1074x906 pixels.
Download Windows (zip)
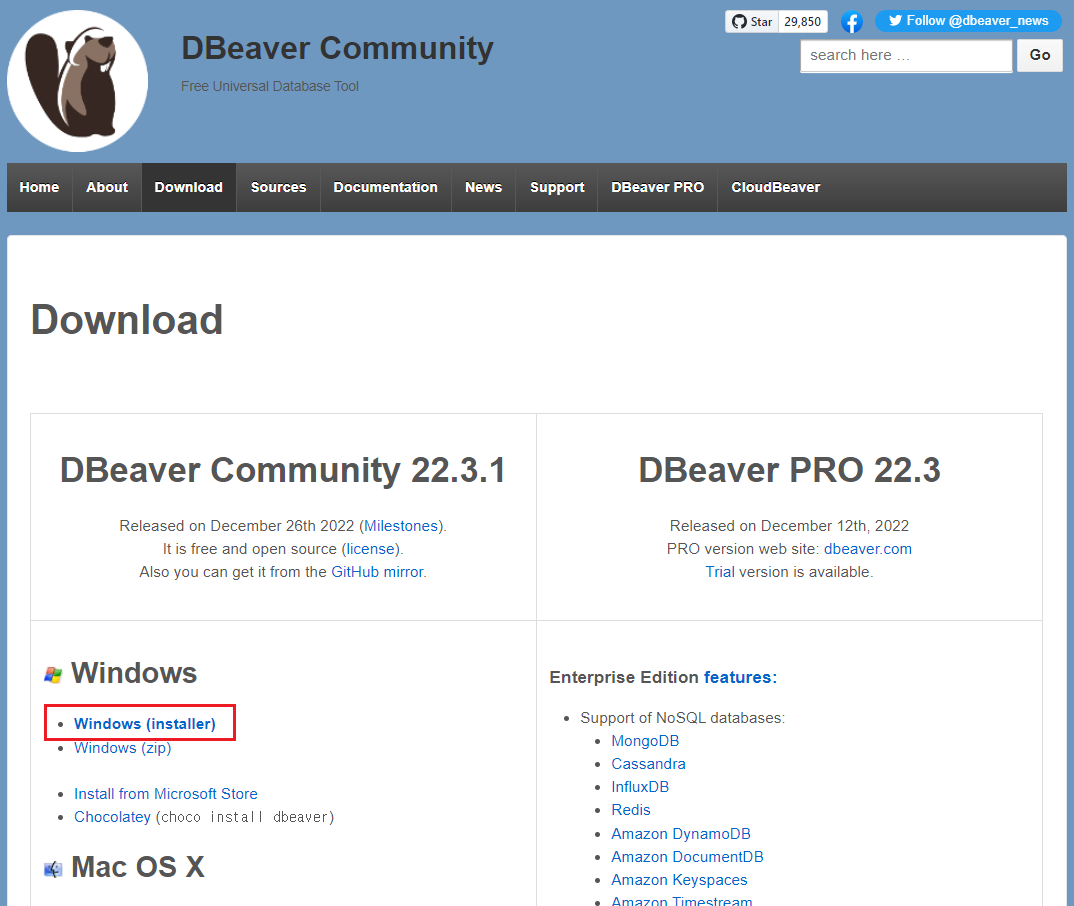[x=123, y=748]
